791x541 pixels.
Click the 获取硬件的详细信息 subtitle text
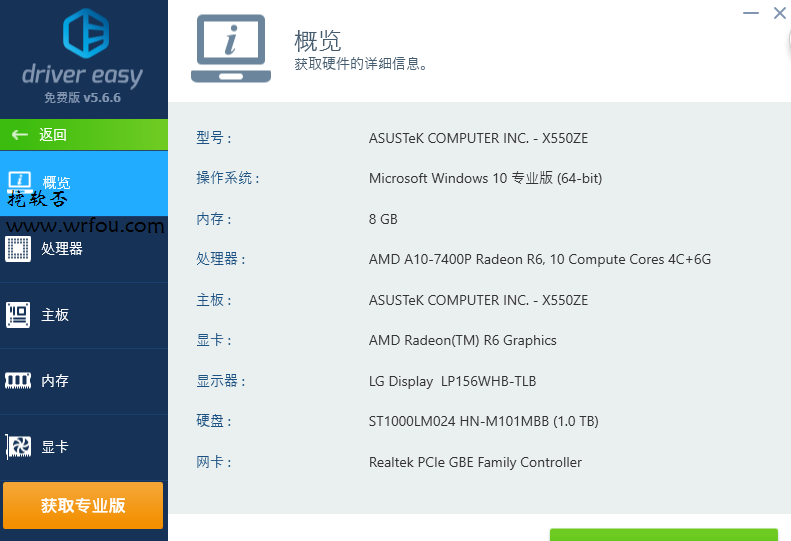tap(361, 64)
